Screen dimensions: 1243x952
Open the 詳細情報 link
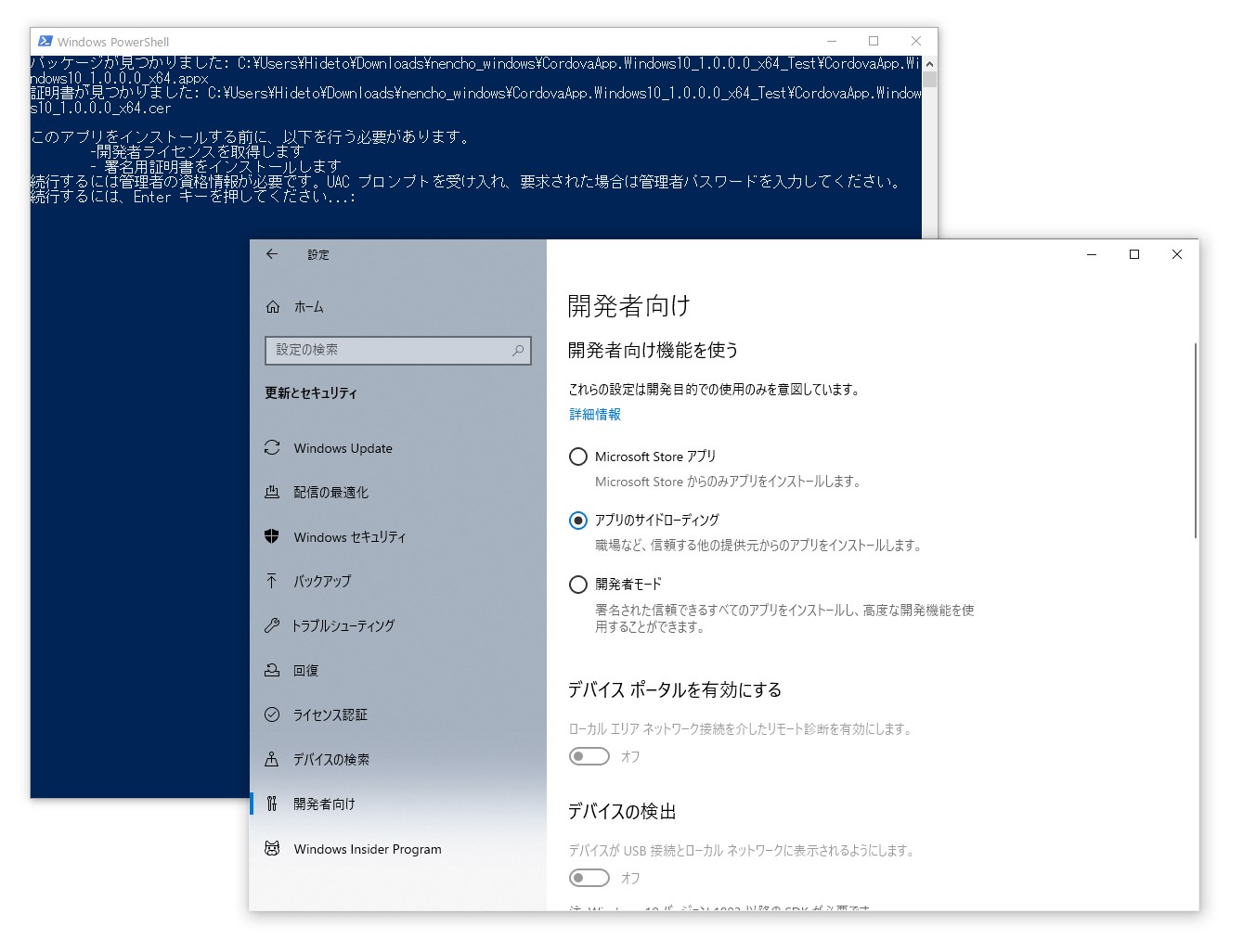pyautogui.click(x=593, y=414)
